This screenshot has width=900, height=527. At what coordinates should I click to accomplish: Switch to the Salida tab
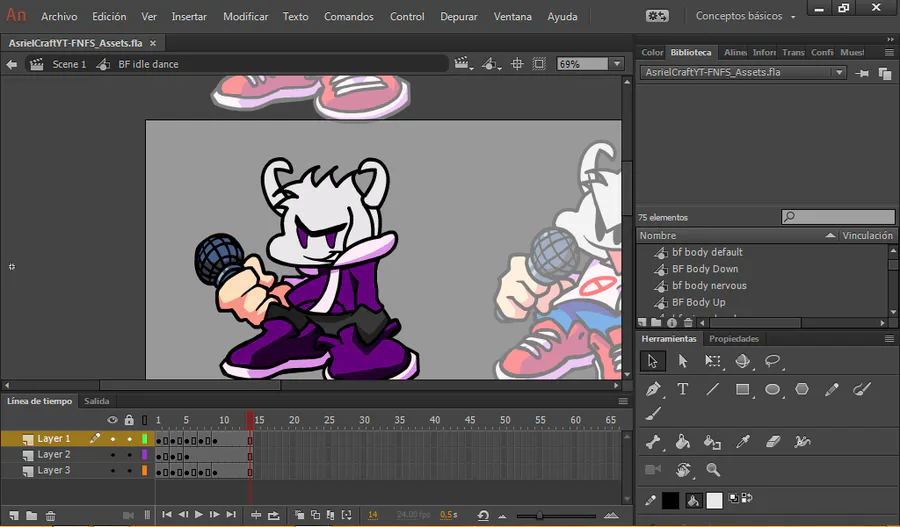pyautogui.click(x=96, y=401)
